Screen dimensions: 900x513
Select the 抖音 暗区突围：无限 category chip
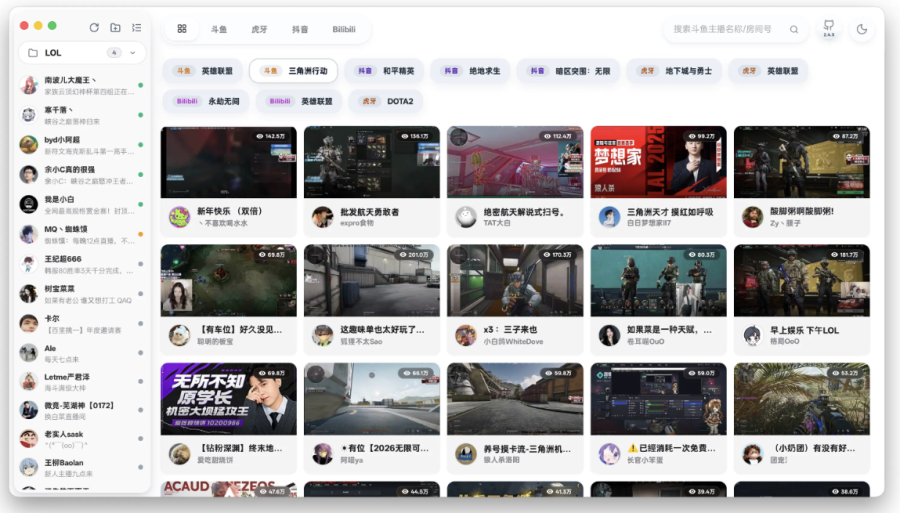click(x=569, y=71)
